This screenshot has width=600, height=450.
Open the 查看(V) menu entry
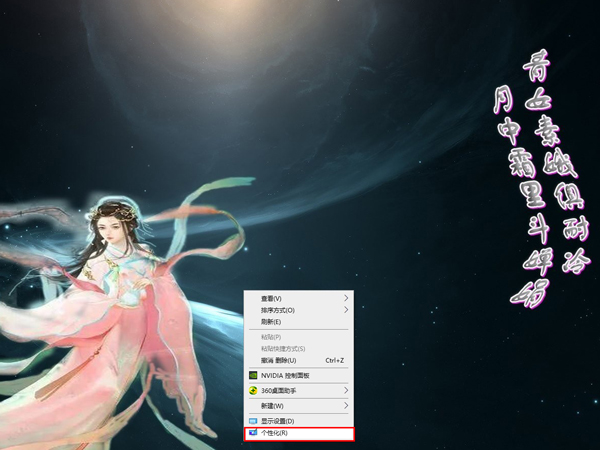tap(271, 298)
